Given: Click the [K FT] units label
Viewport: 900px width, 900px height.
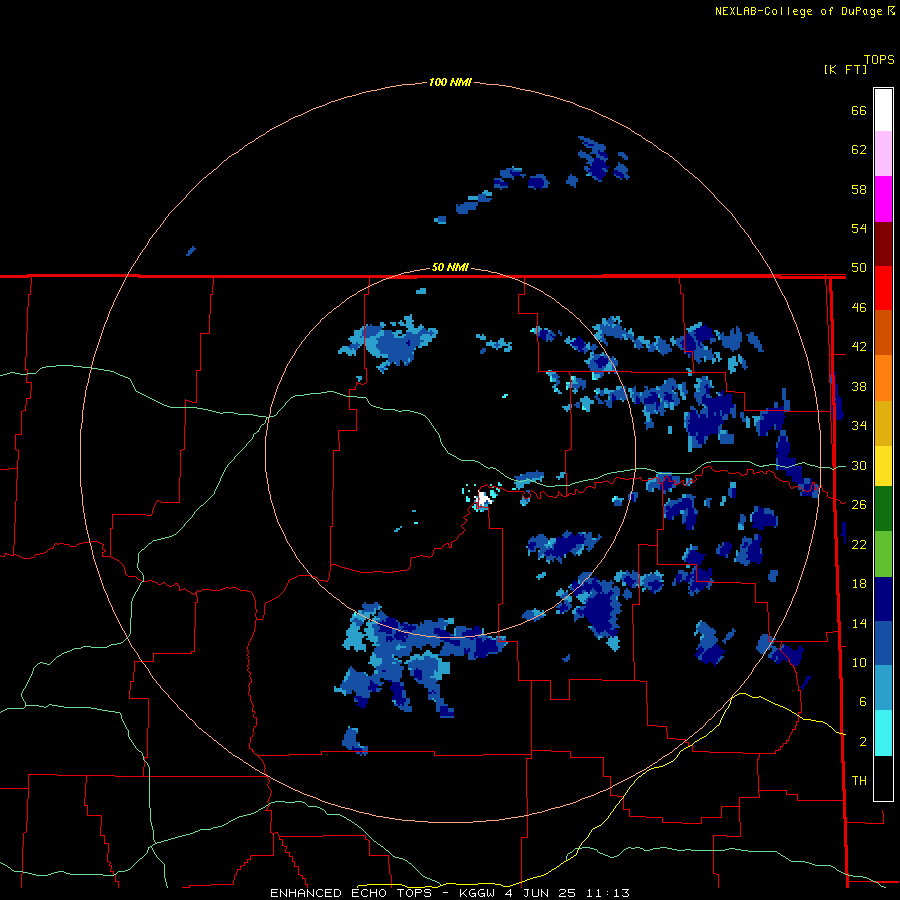Looking at the screenshot, I should (845, 69).
